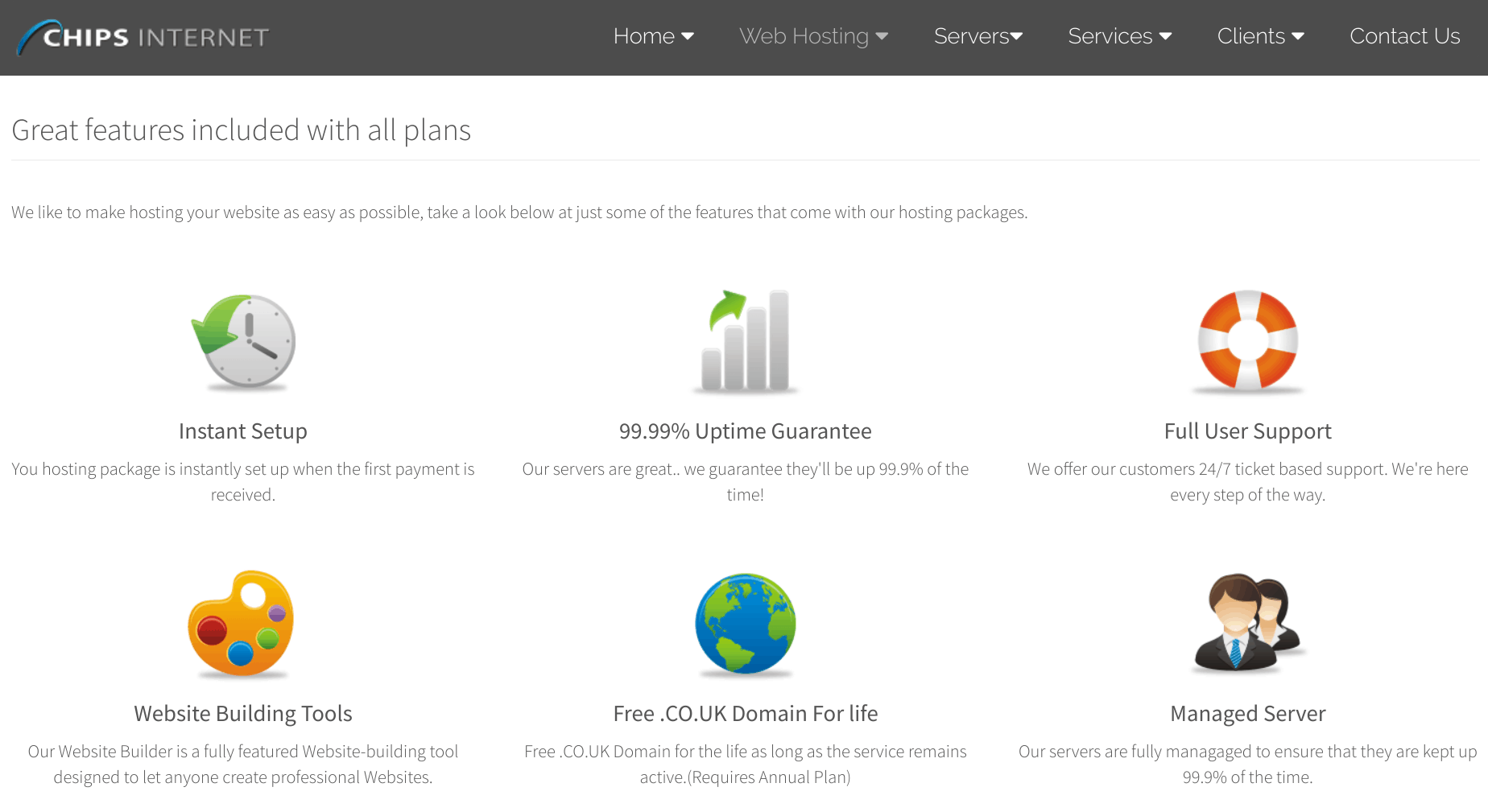Expand the Services dropdown arrow
Viewport: 1488px width, 812px height.
click(x=1165, y=36)
